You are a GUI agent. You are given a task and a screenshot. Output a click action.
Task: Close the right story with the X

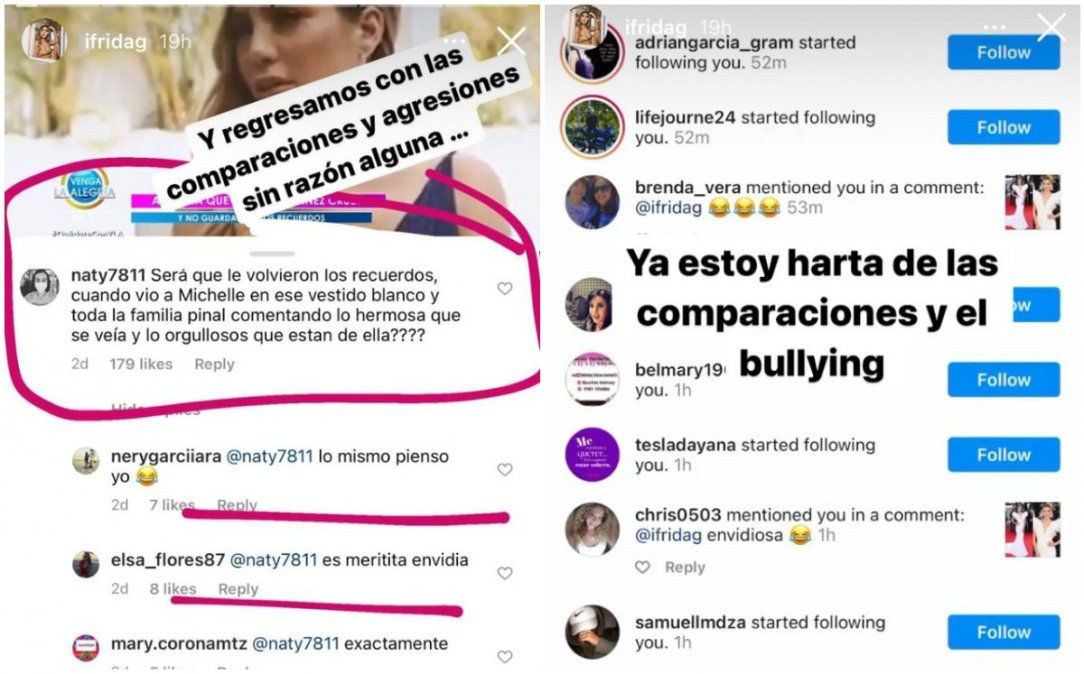[1052, 28]
